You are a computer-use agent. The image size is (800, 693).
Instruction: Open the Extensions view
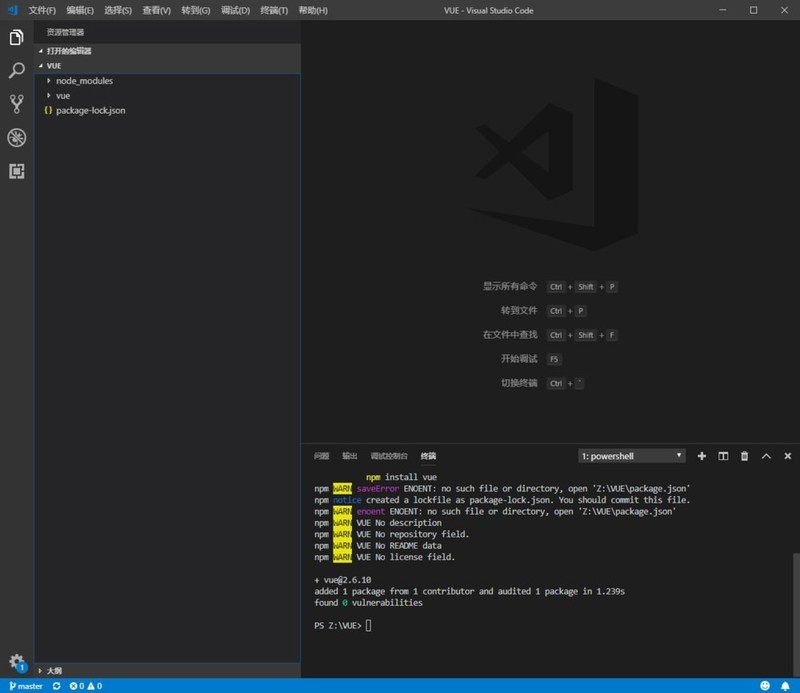tap(16, 171)
